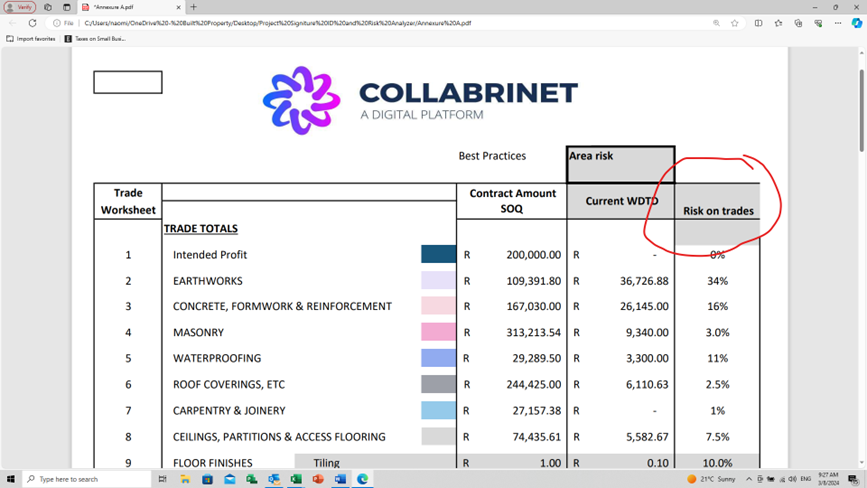Select the Annexure A.pdf tab
This screenshot has width=867, height=488.
[x=130, y=7]
